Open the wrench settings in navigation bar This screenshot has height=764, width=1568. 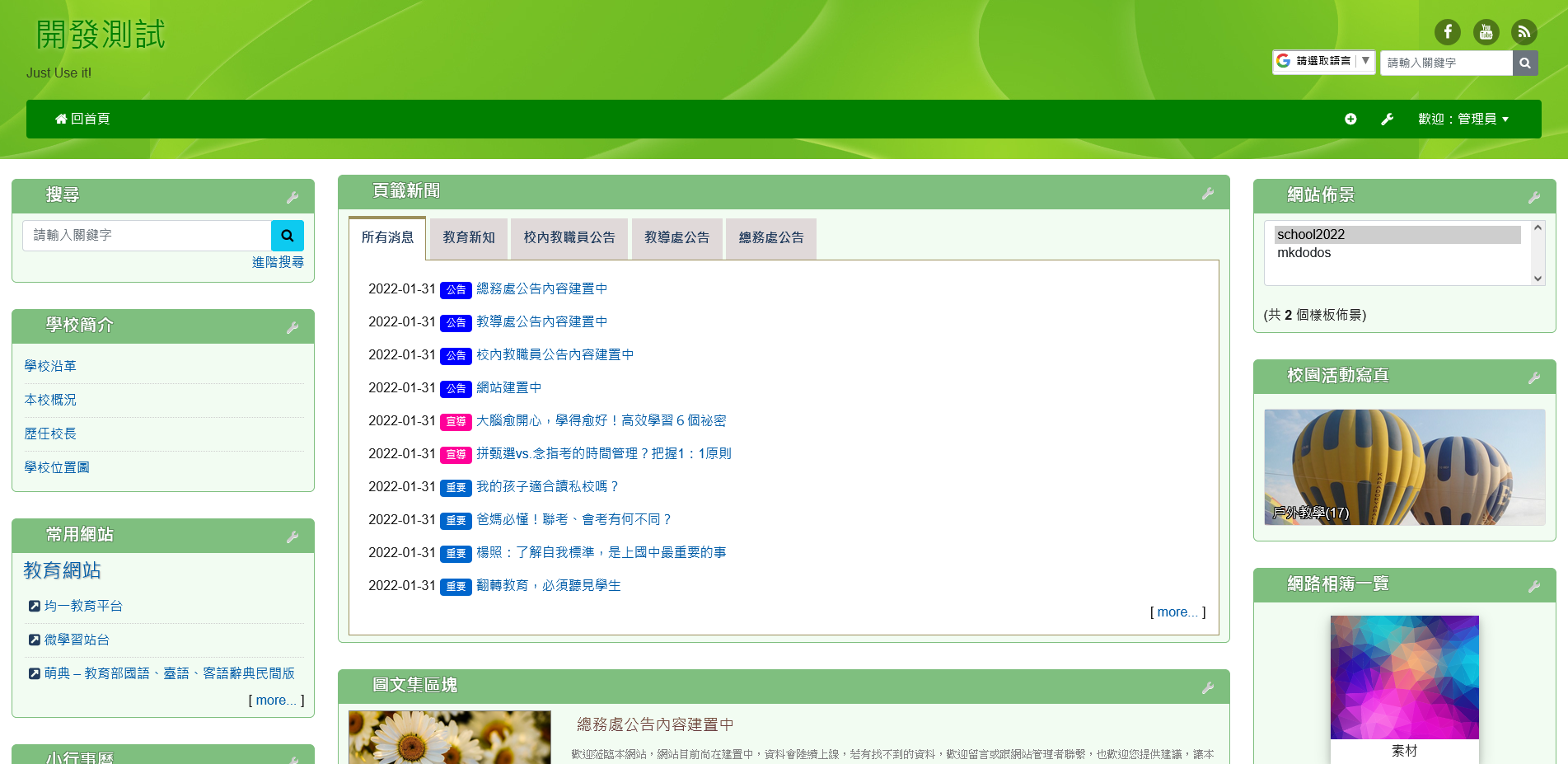point(1388,119)
